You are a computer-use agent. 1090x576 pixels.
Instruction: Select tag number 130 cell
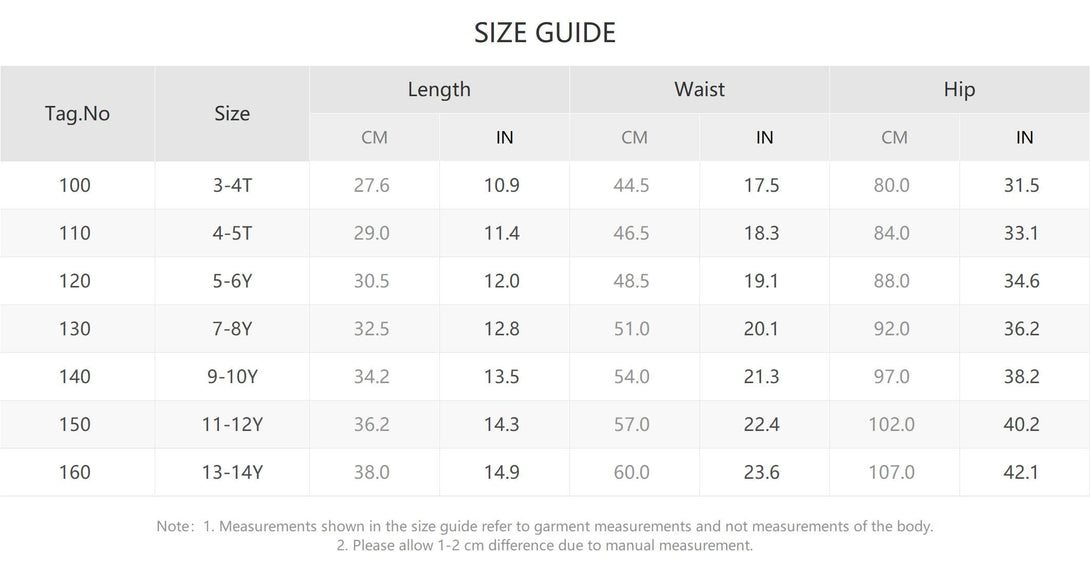tap(75, 328)
